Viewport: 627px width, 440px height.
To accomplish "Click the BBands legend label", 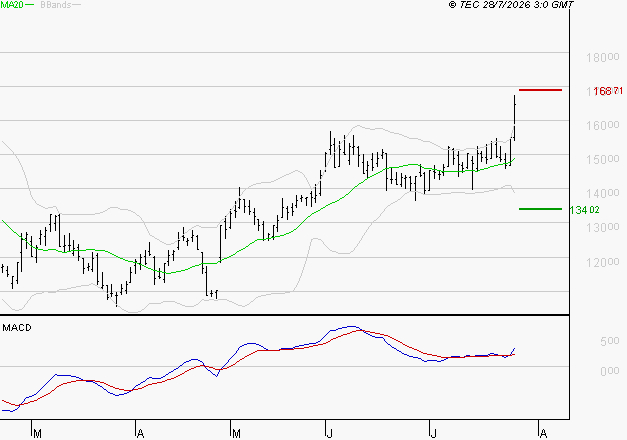I will click(56, 5).
